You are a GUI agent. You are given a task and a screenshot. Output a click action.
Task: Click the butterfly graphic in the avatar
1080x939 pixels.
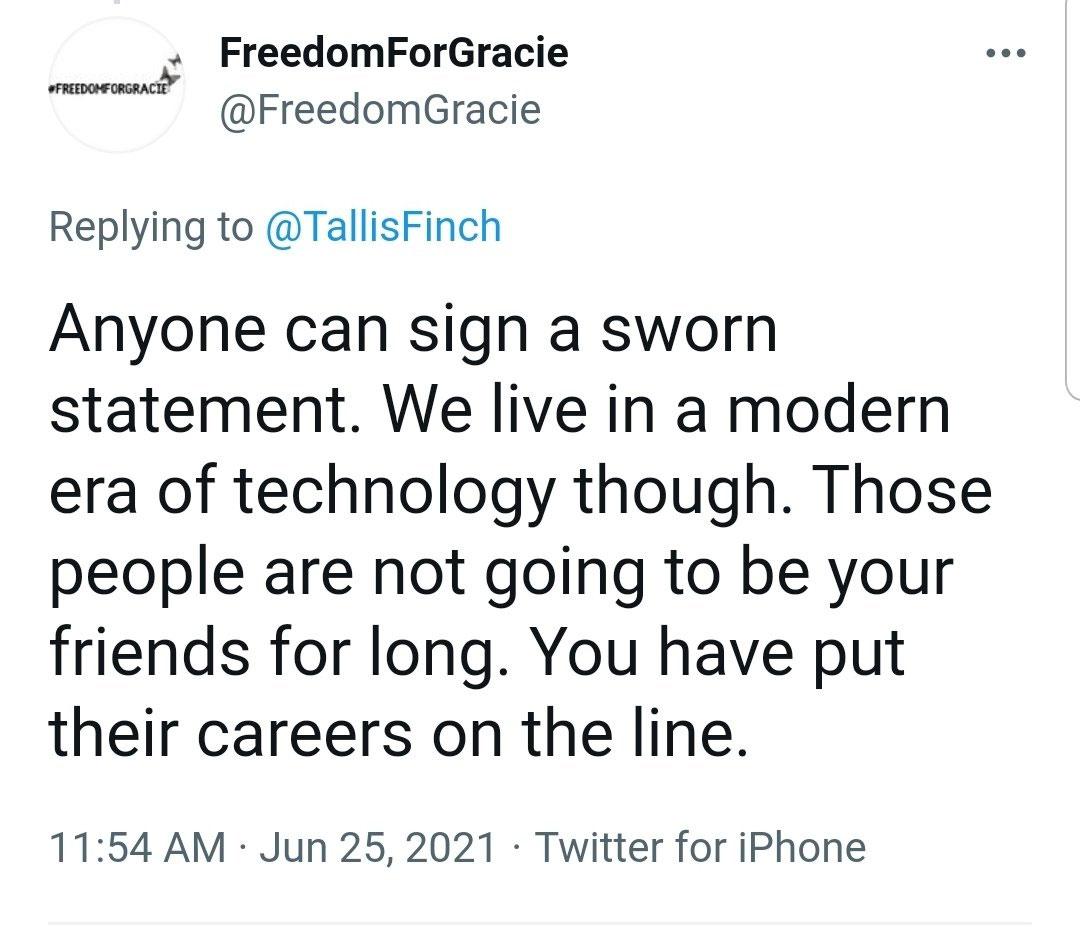click(x=176, y=71)
